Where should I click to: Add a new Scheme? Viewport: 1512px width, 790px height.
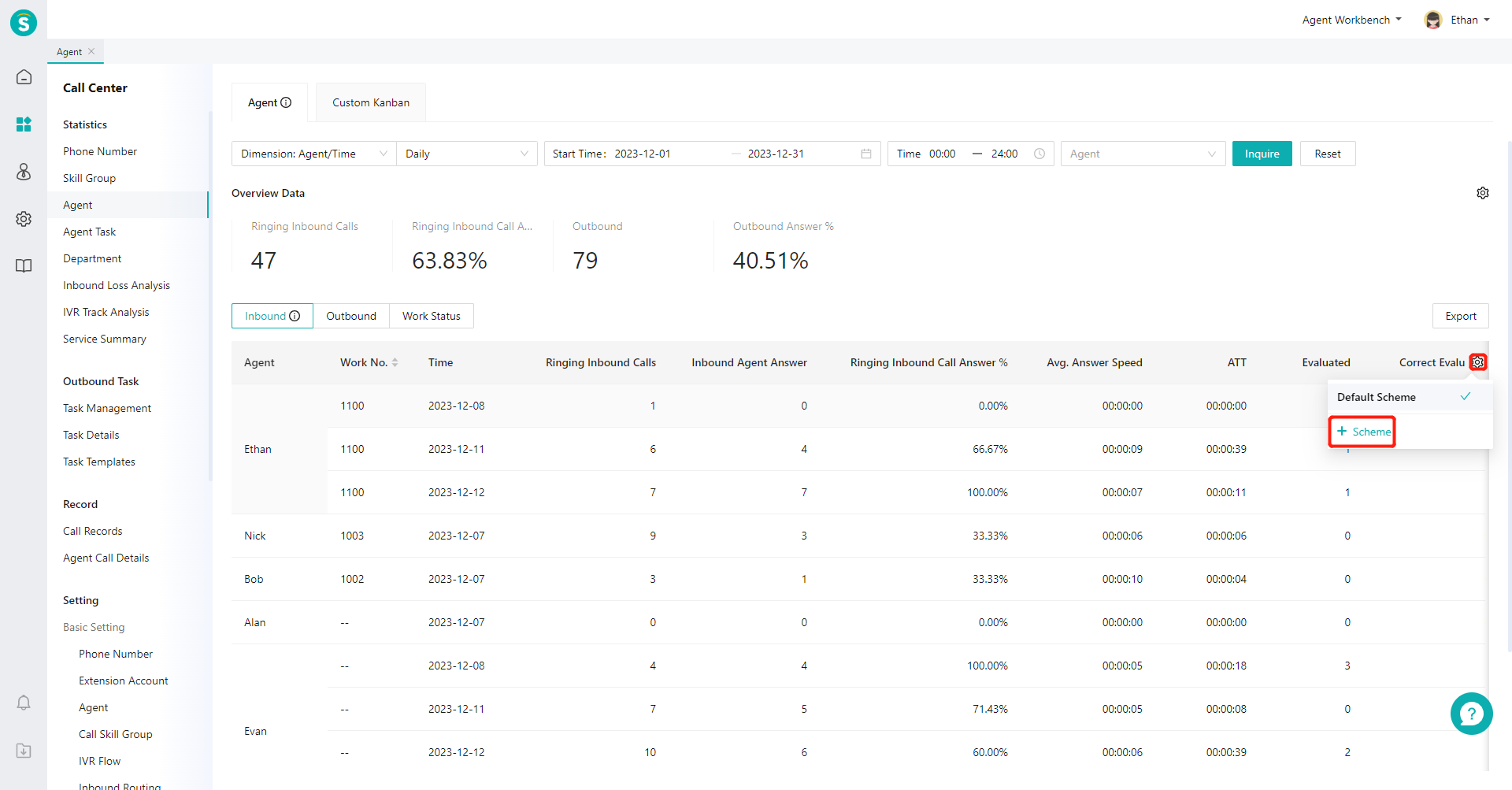tap(1363, 432)
